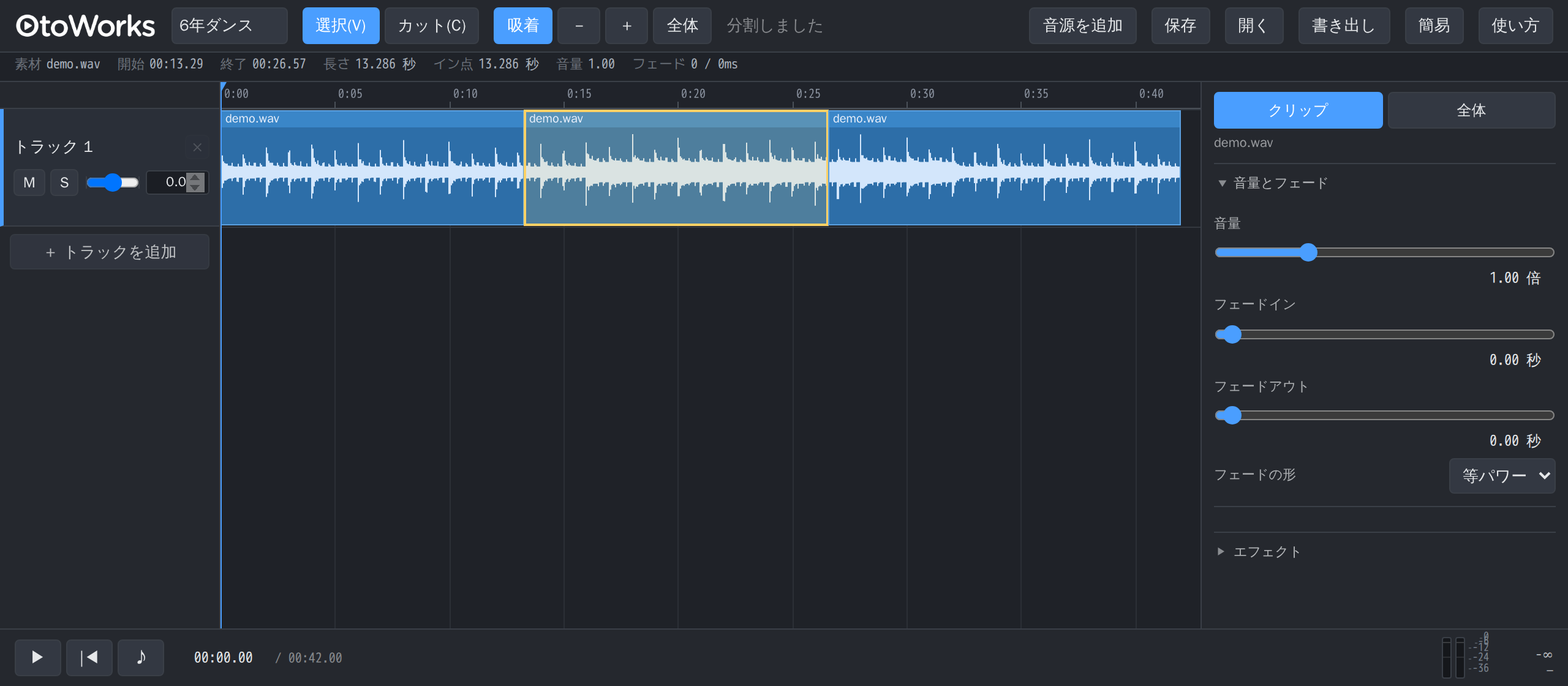Adjust the 音量 clip volume slider
1568x686 pixels.
pos(1384,252)
